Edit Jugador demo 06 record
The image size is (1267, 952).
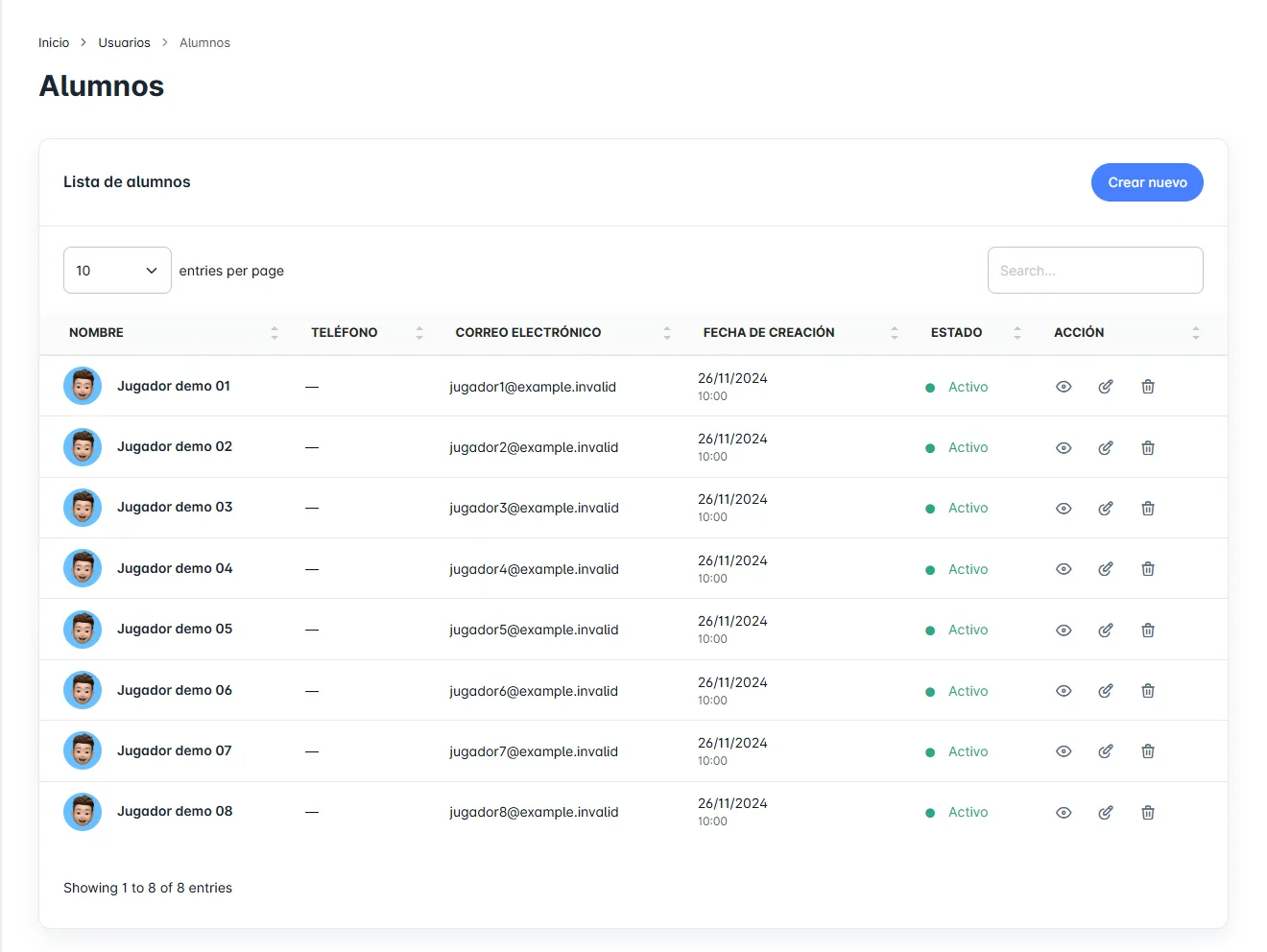click(1106, 691)
